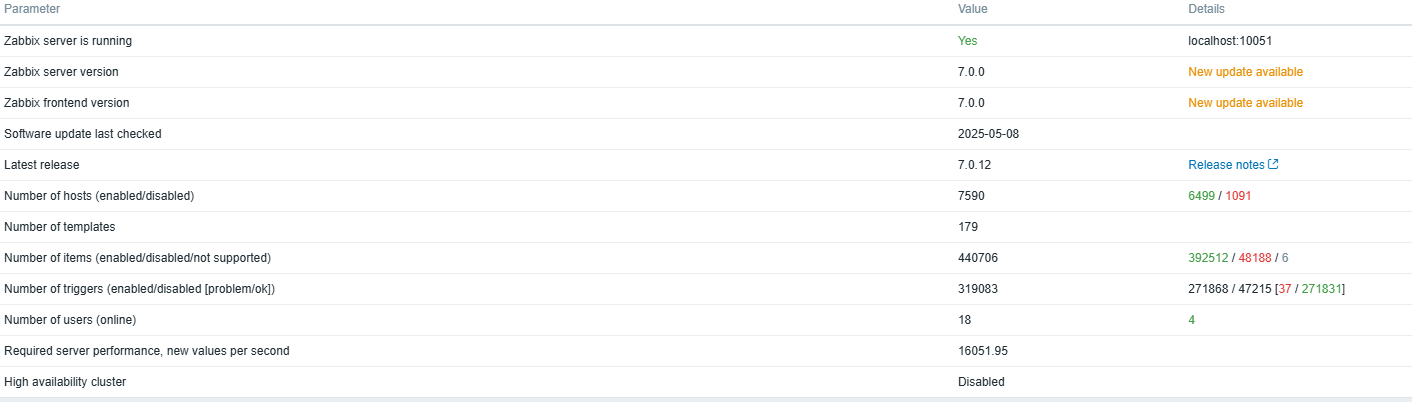This screenshot has width=1412, height=402.
Task: Click the performance value 16051.95
Action: click(984, 351)
